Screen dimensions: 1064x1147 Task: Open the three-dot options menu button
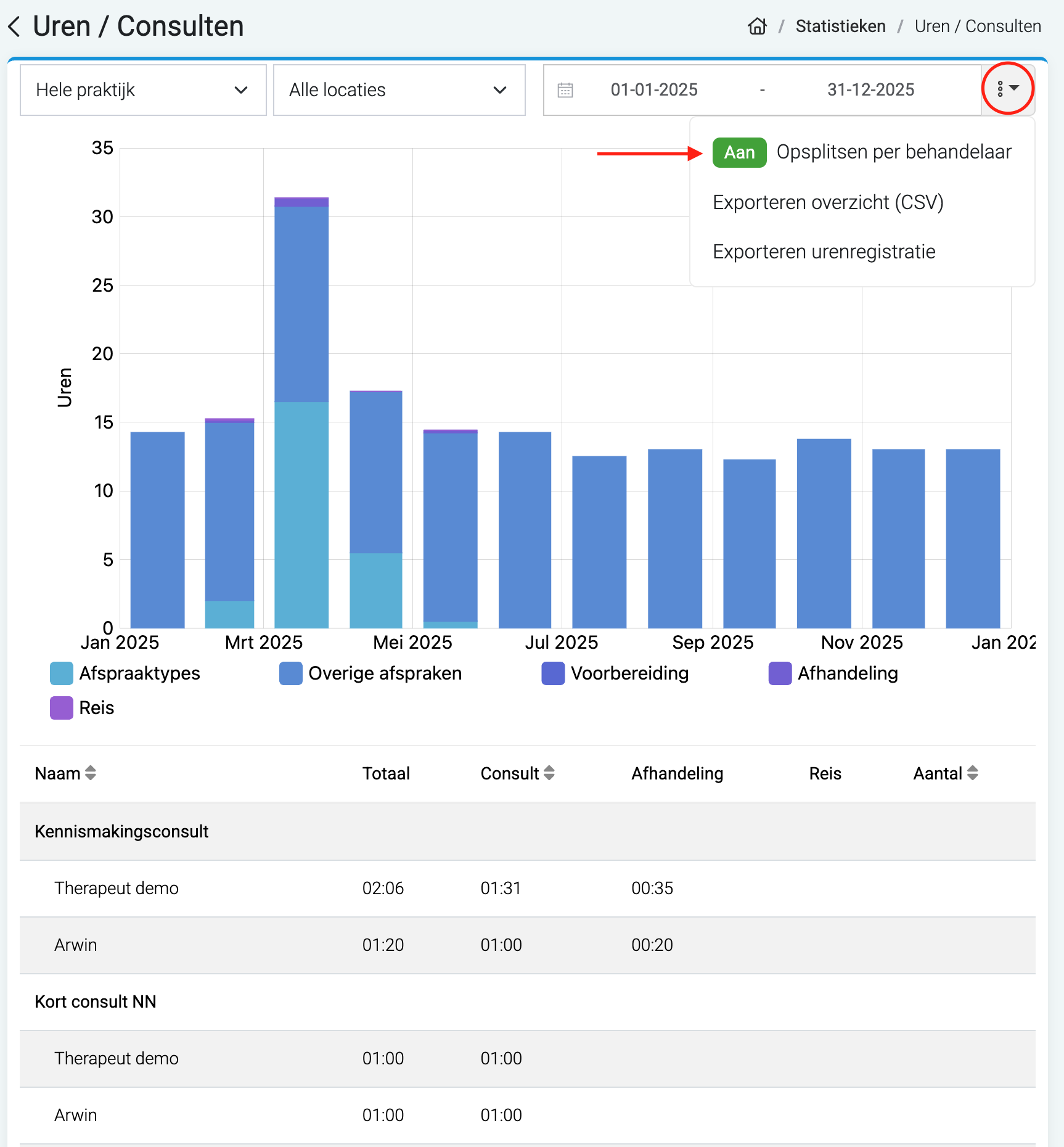(1007, 89)
